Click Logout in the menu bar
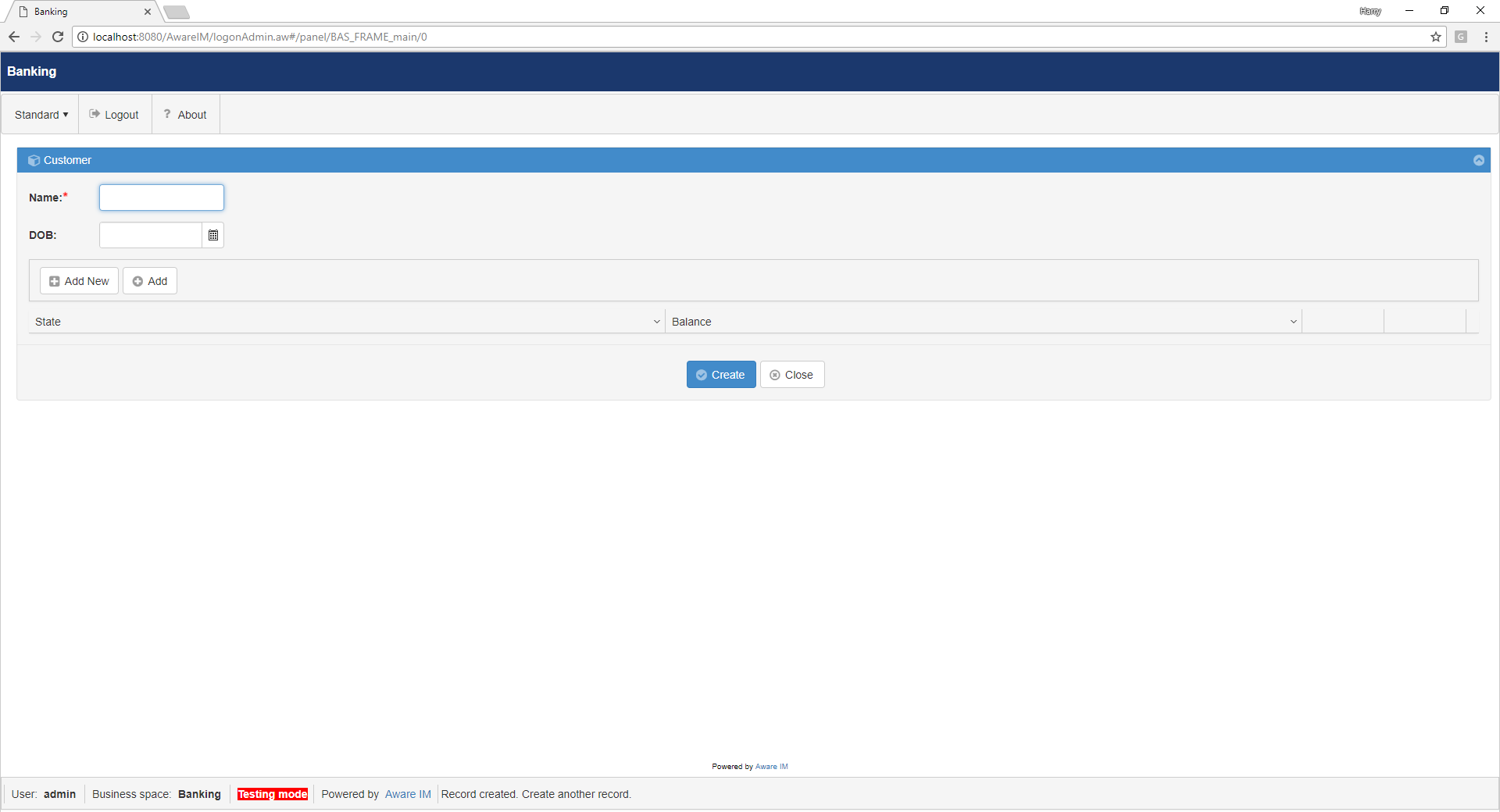This screenshot has width=1500, height=812. pyautogui.click(x=115, y=115)
